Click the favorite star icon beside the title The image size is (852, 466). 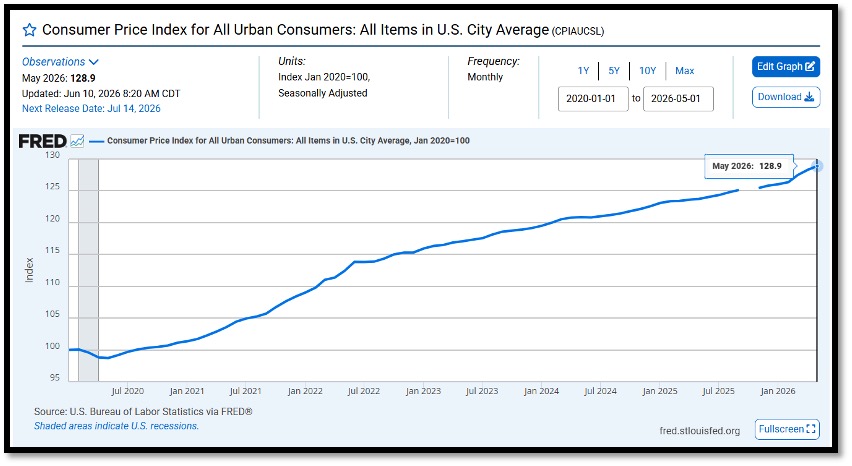tap(29, 30)
